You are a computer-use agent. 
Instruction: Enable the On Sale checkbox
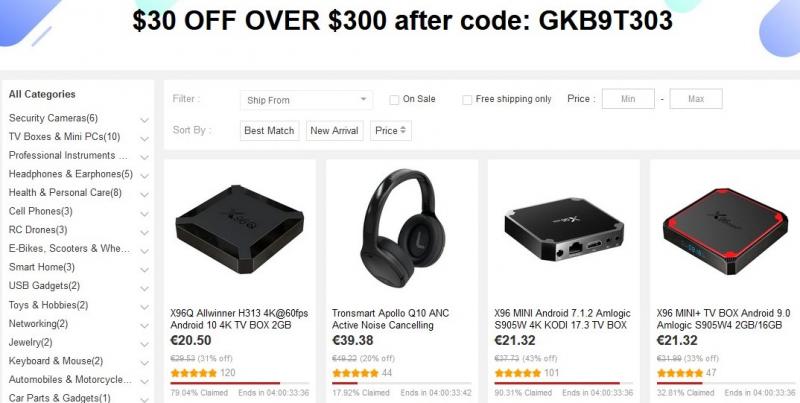[394, 100]
